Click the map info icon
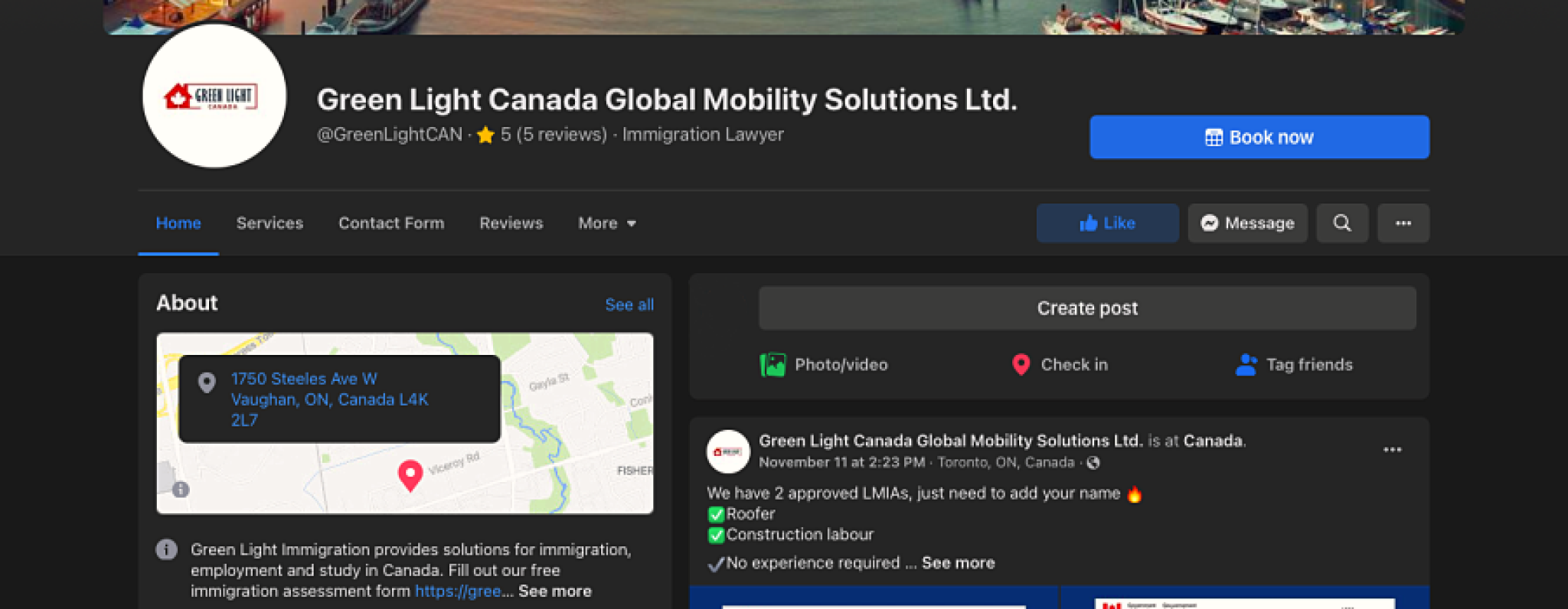The width and height of the screenshot is (1568, 609). [x=181, y=490]
